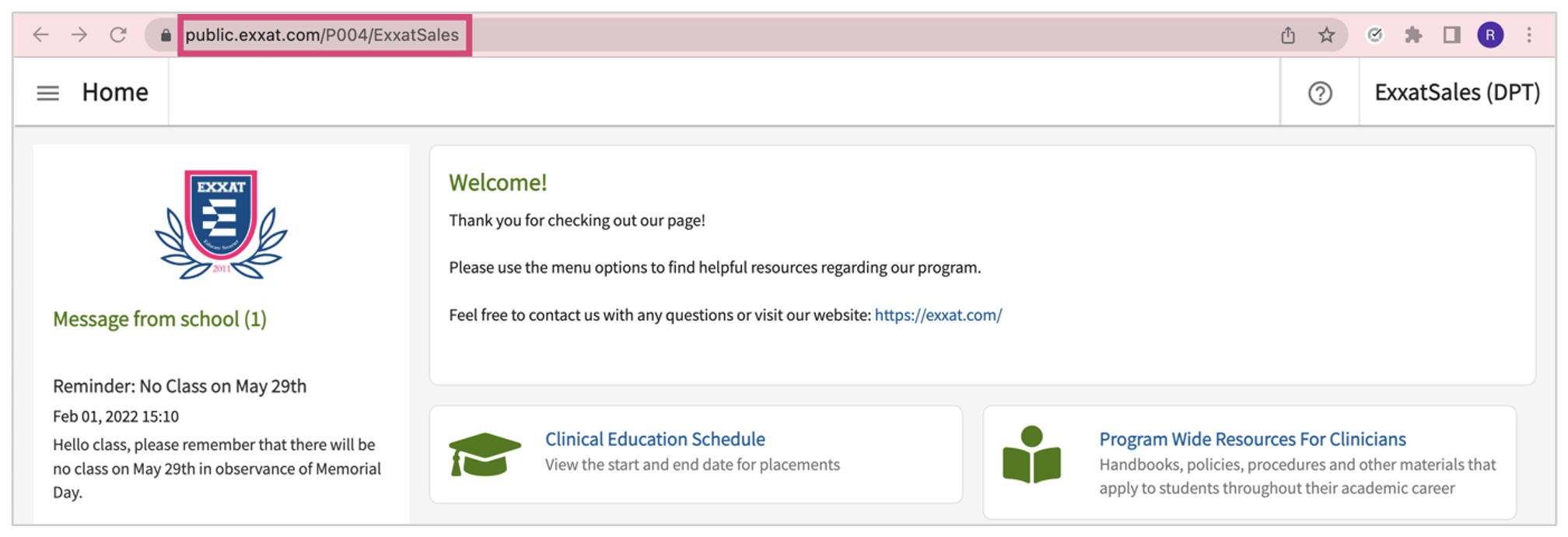Image resolution: width=1568 pixels, height=537 pixels.
Task: Open Program Wide Resources For Clinicians
Action: pos(1252,439)
